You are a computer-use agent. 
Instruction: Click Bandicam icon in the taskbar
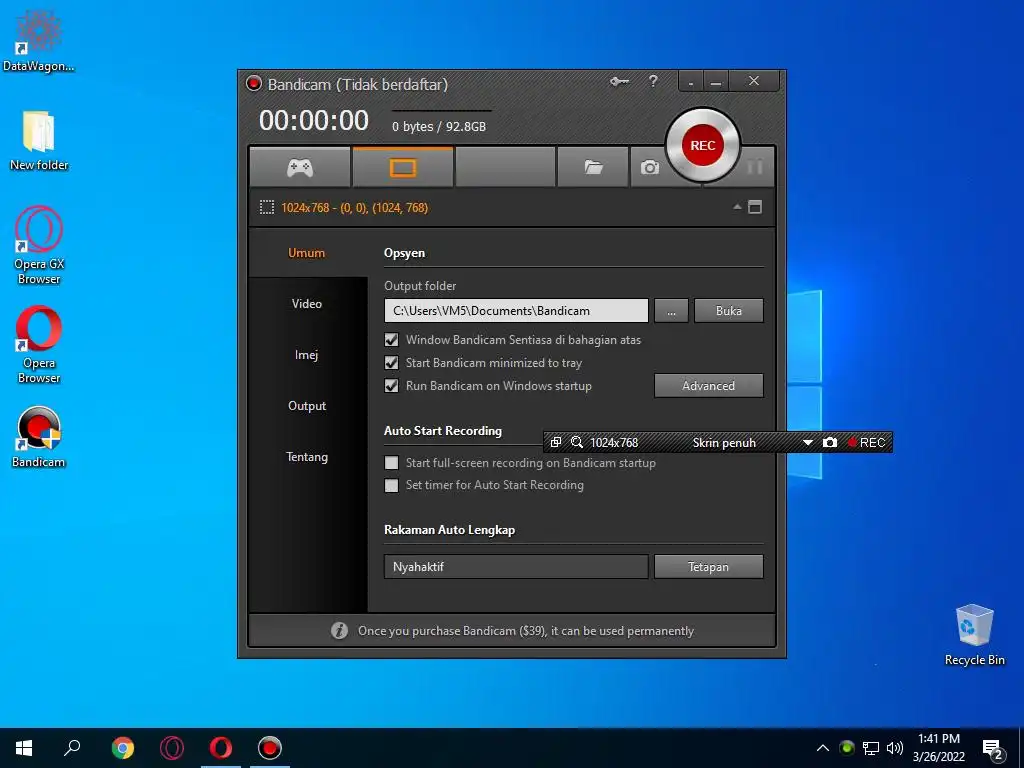(x=270, y=748)
